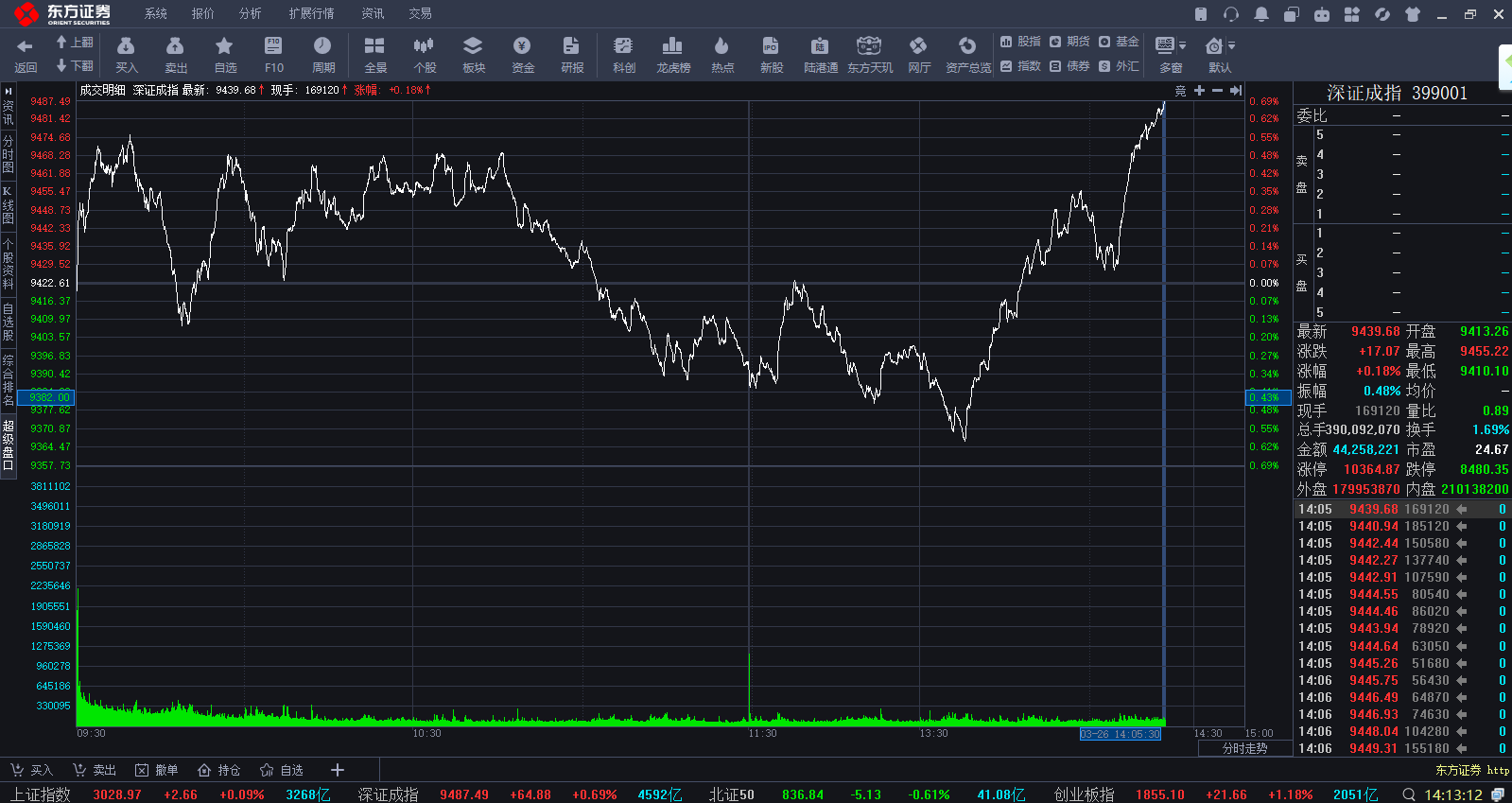Viewport: 1512px width, 803px height.
Task: Click the 撤单 cancel order button
Action: coord(157,770)
